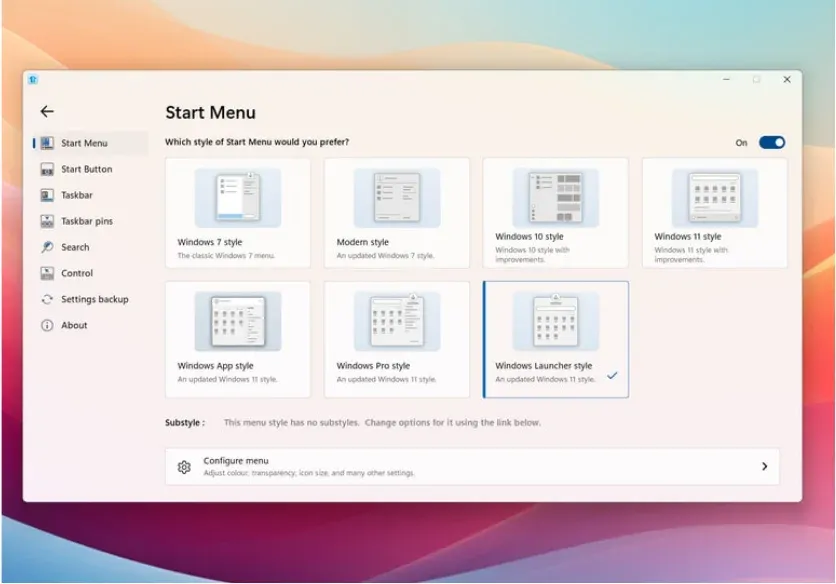Switch to Search settings label
The height and width of the screenshot is (584, 836).
tap(75, 247)
